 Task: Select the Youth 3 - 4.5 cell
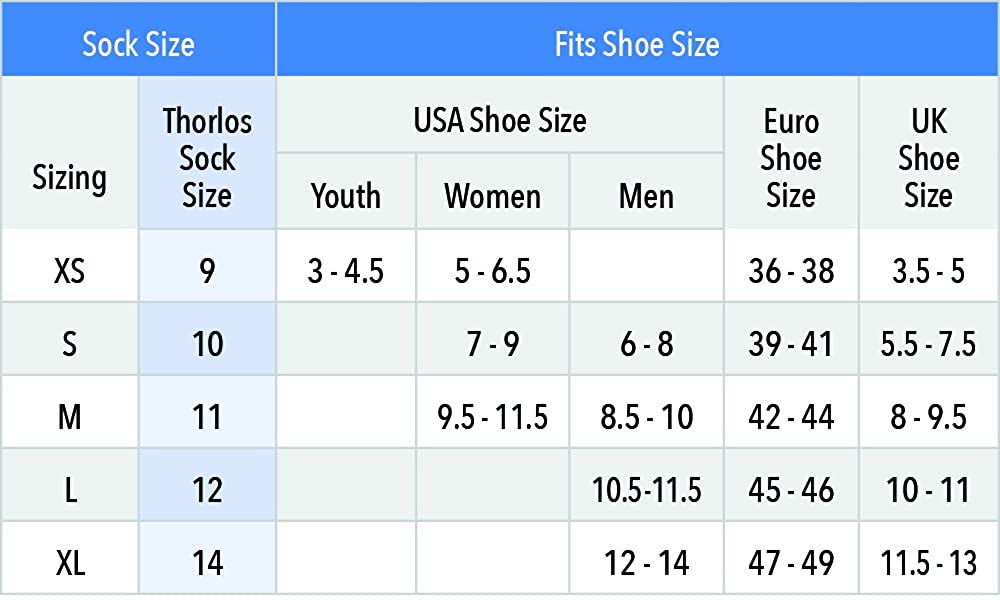(x=346, y=270)
